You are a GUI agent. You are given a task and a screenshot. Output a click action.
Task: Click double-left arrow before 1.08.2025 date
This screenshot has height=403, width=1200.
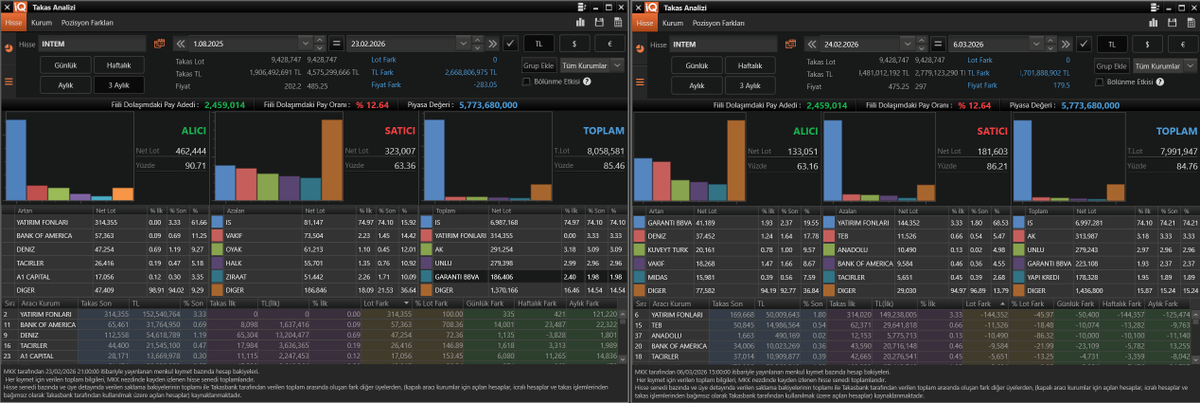[181, 44]
